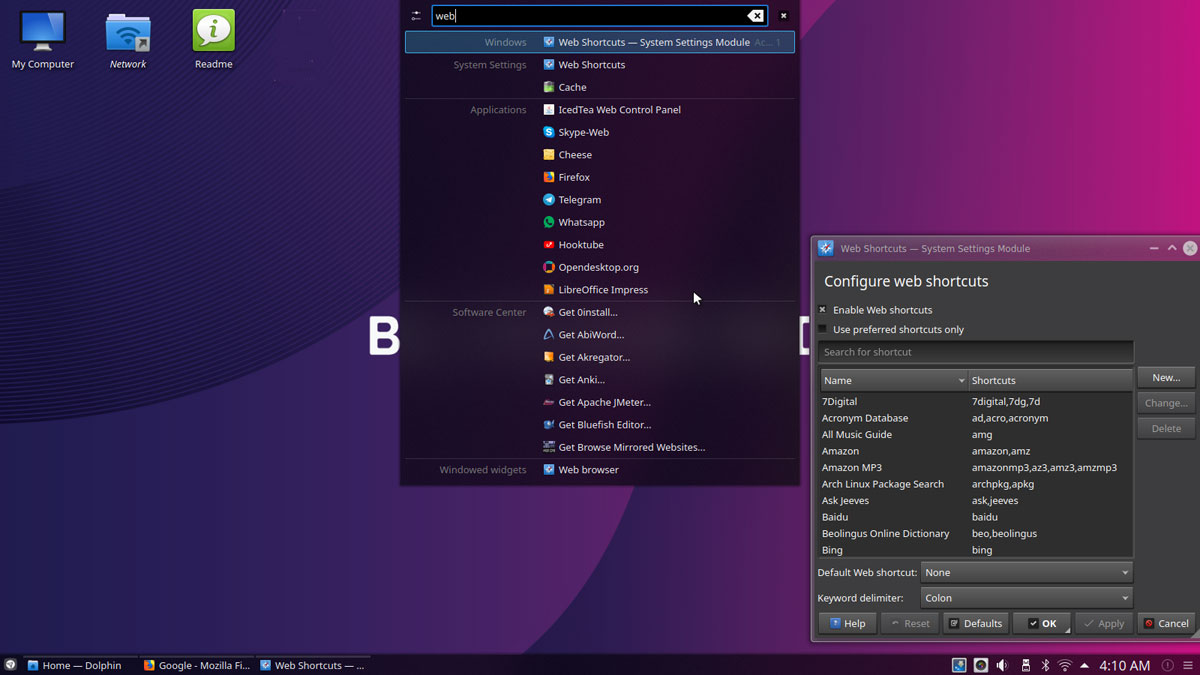Open KRunner settings via the sliders icon
Image resolution: width=1200 pixels, height=675 pixels.
[416, 16]
